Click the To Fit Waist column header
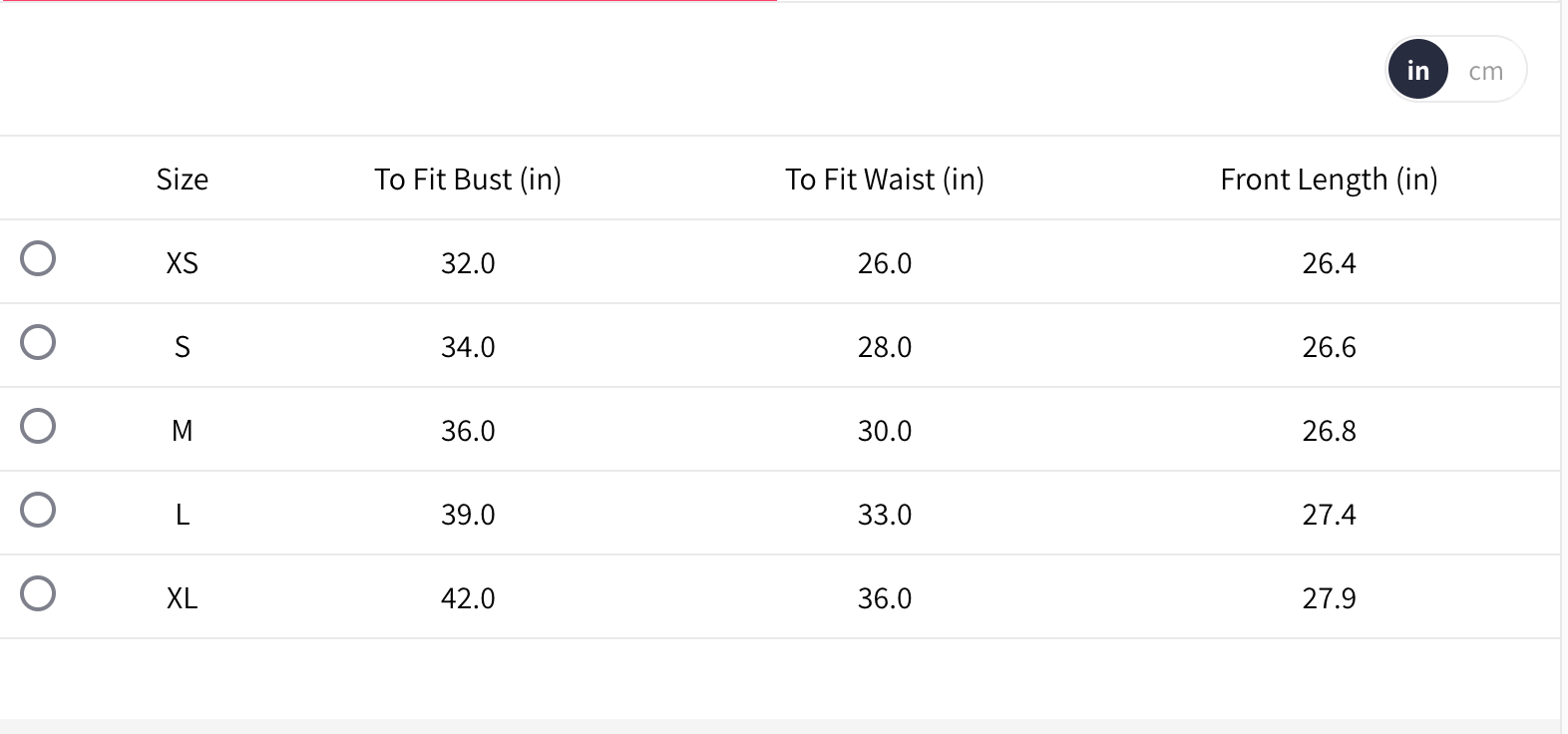1568x734 pixels. [885, 180]
